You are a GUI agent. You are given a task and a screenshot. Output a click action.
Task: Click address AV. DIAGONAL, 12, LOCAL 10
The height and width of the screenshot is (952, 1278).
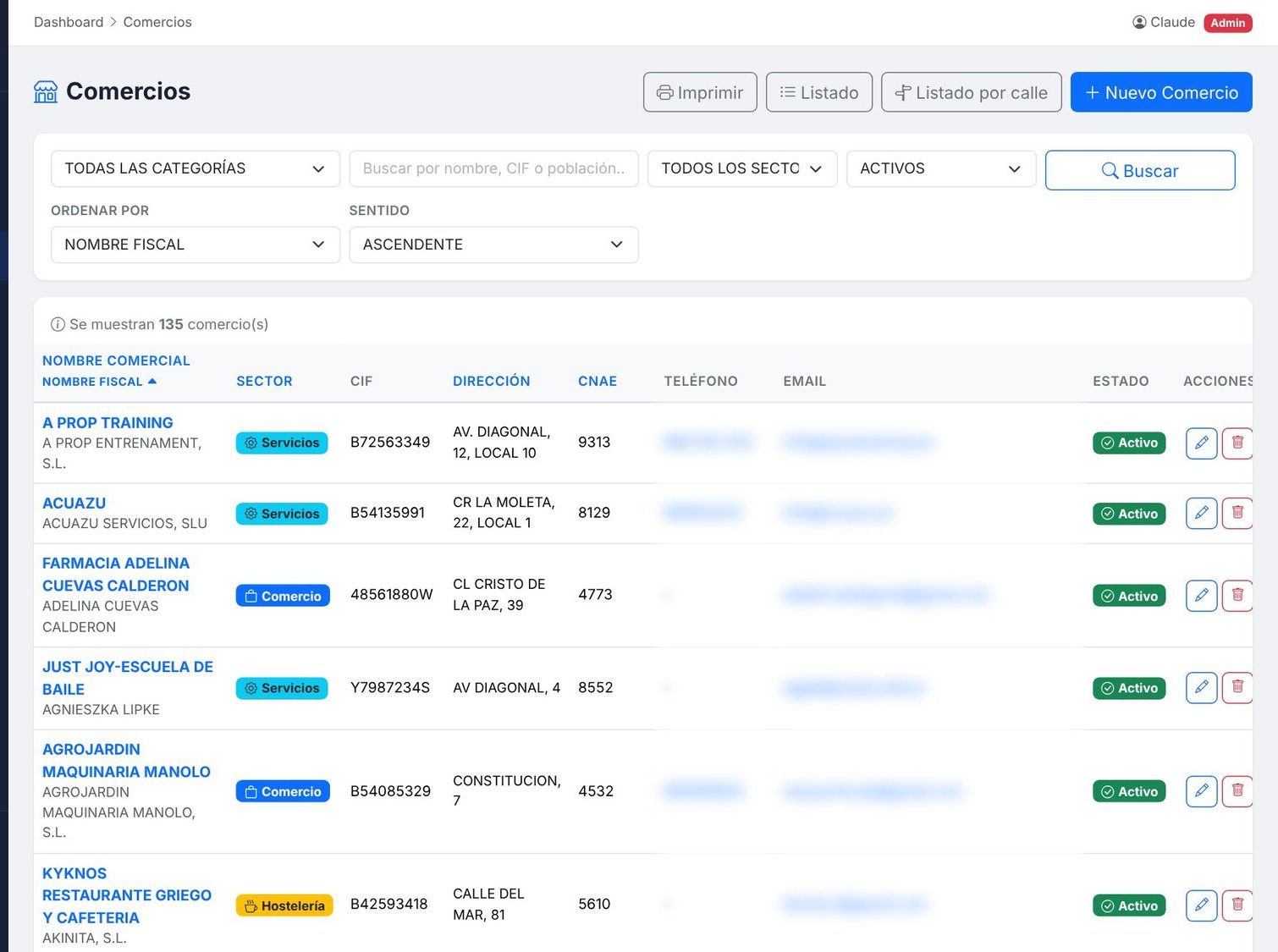[502, 443]
